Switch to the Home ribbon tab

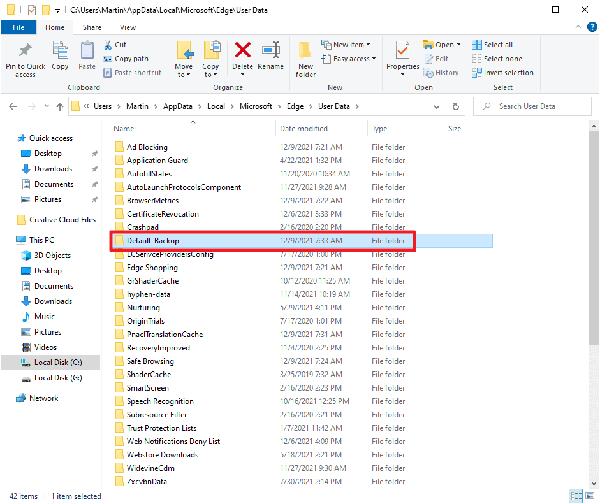55,28
